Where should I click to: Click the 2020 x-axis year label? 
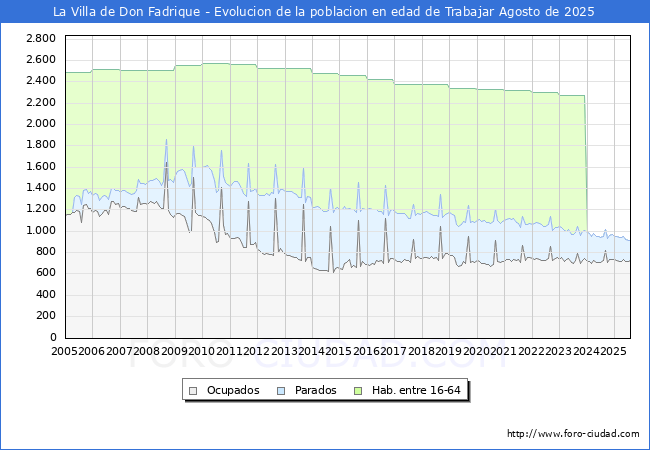pos(476,351)
